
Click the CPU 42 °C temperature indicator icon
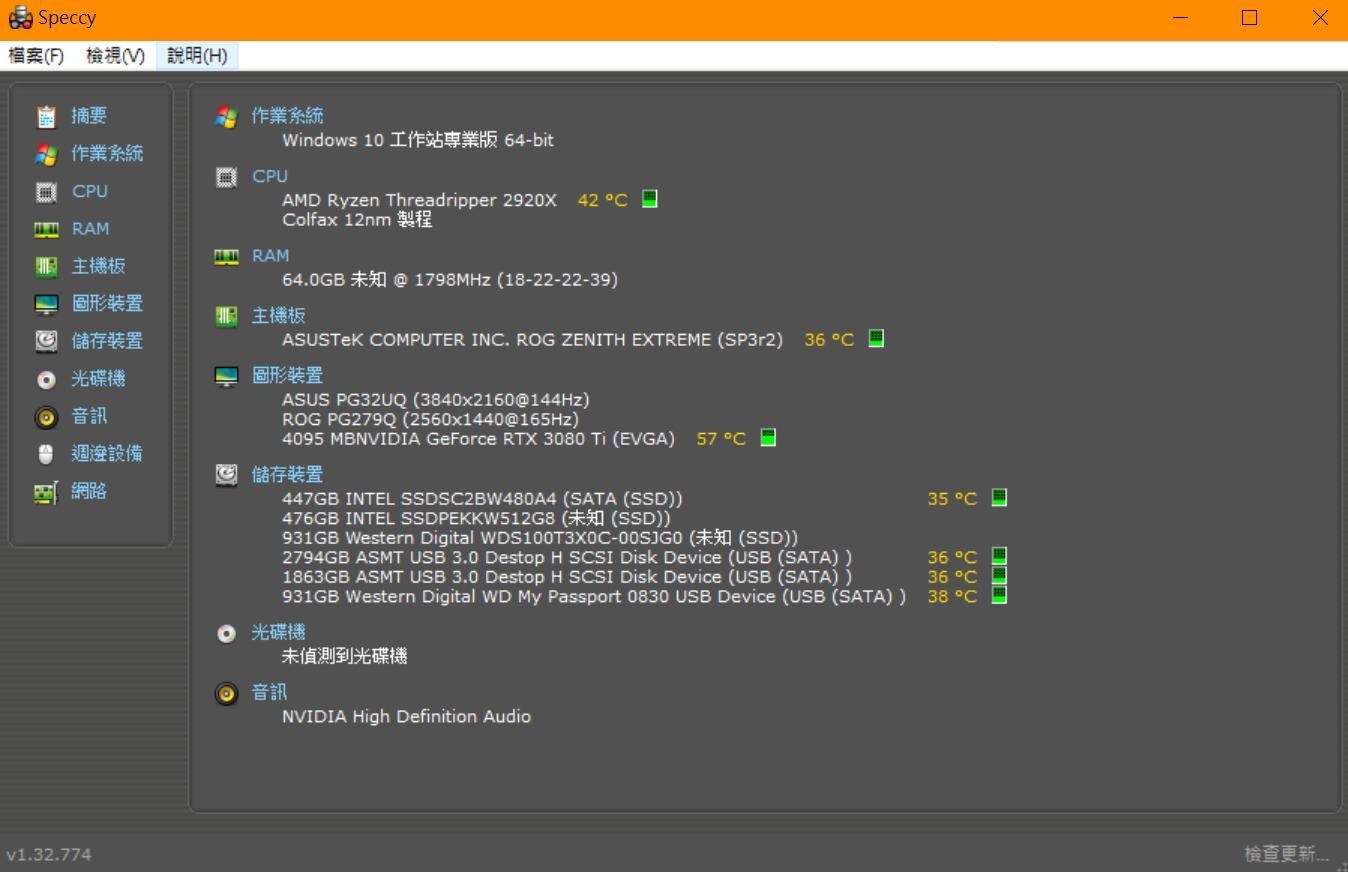649,199
